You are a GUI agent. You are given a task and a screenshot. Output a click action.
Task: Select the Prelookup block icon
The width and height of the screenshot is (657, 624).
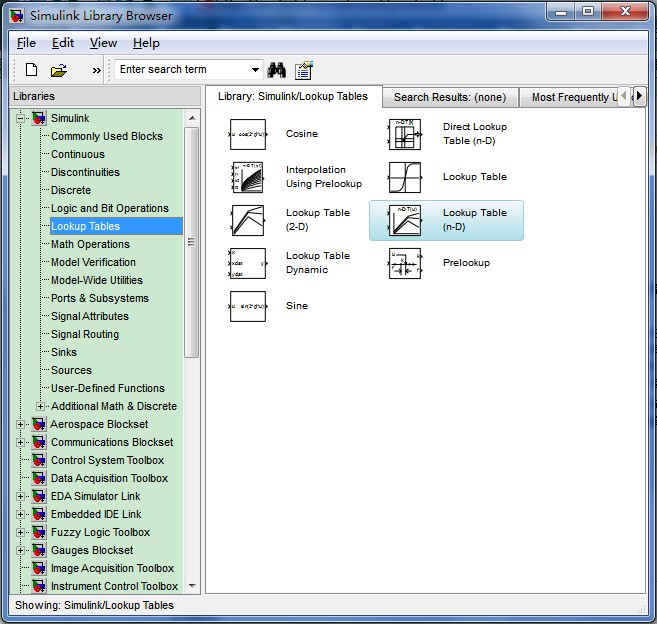[405, 264]
